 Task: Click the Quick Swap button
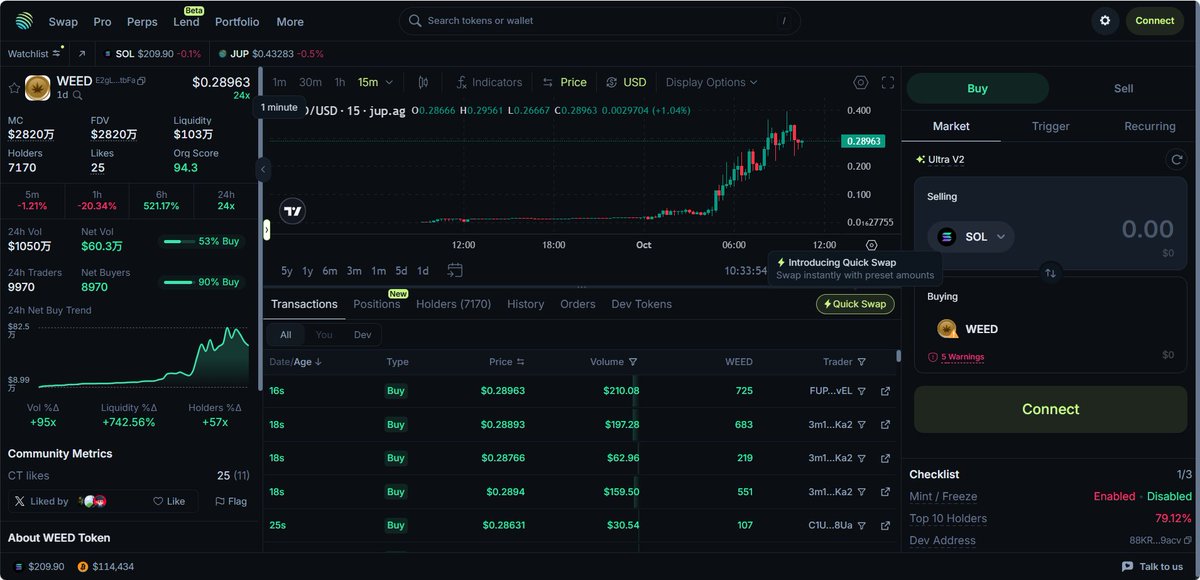855,304
